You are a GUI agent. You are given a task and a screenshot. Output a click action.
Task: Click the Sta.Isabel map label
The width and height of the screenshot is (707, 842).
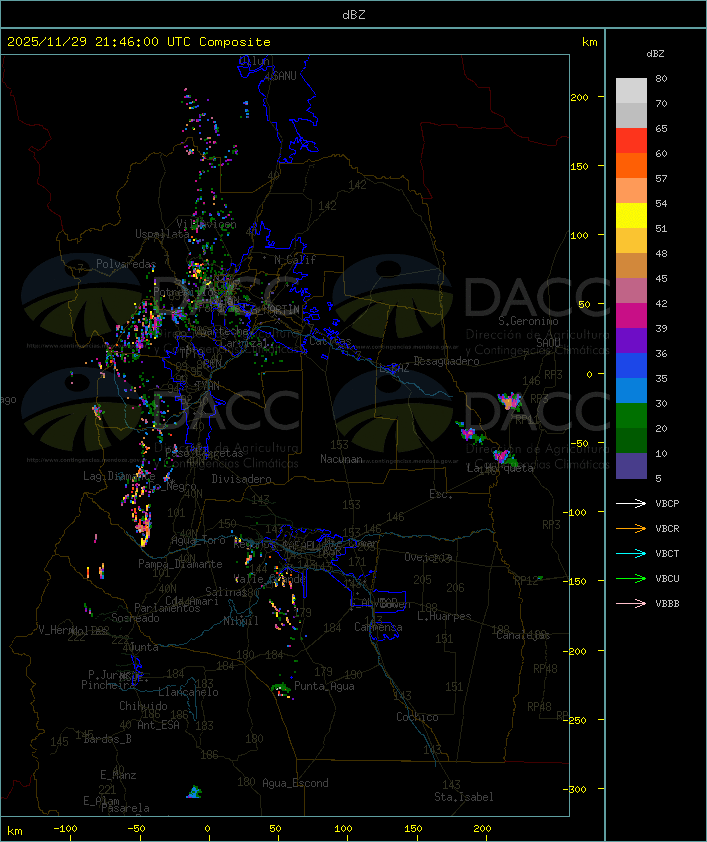click(464, 797)
